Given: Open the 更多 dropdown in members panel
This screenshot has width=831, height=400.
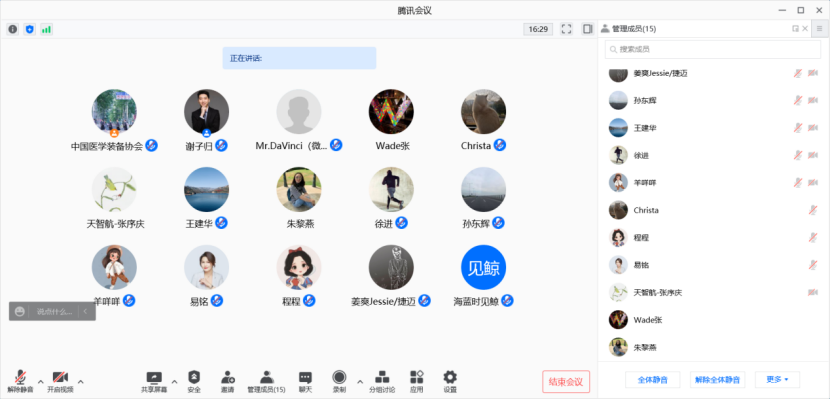Looking at the screenshot, I should click(777, 380).
